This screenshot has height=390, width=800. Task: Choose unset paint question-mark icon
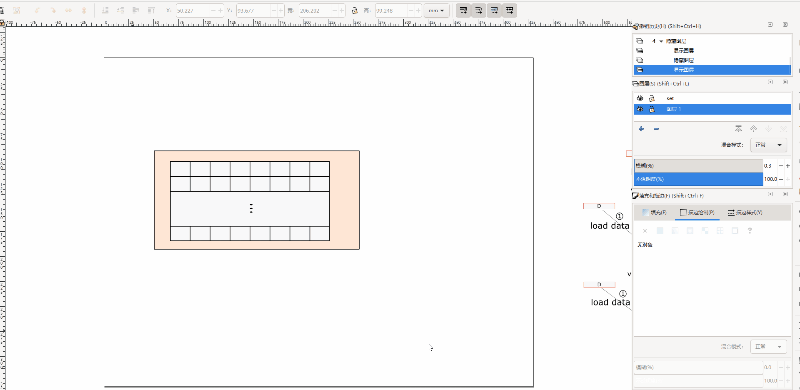click(x=749, y=231)
